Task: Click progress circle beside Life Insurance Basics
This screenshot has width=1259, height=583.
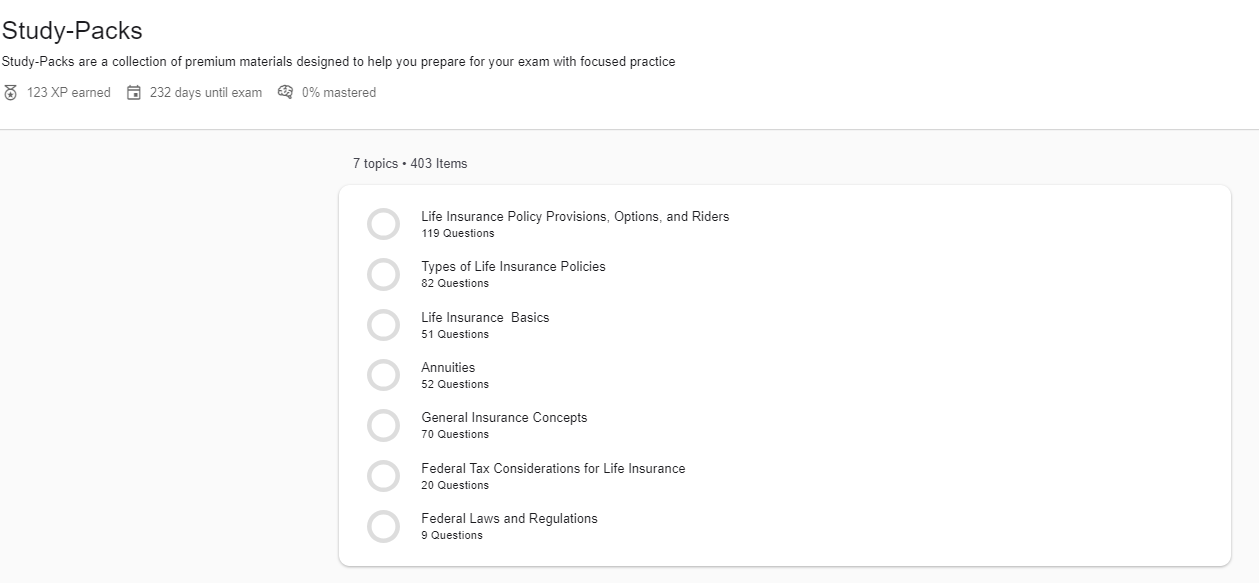Action: (x=383, y=325)
